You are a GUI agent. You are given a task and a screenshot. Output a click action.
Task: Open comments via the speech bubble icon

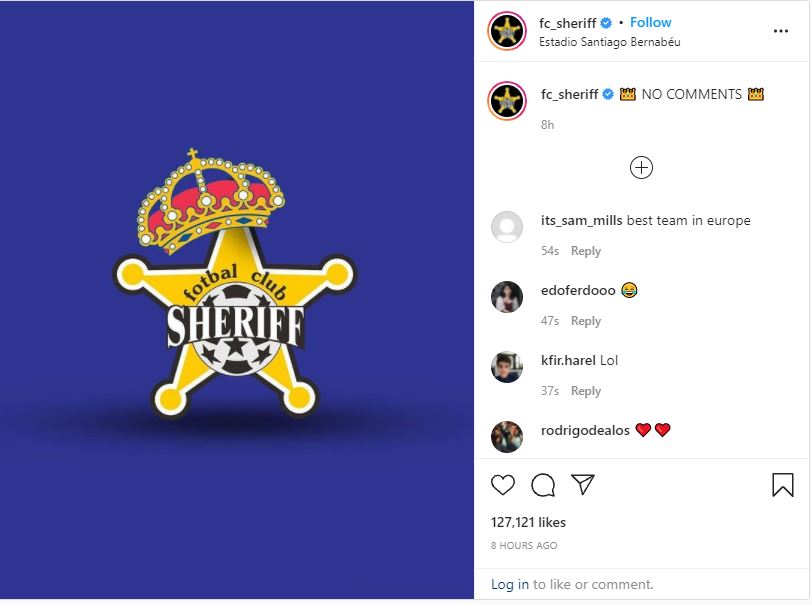(543, 485)
